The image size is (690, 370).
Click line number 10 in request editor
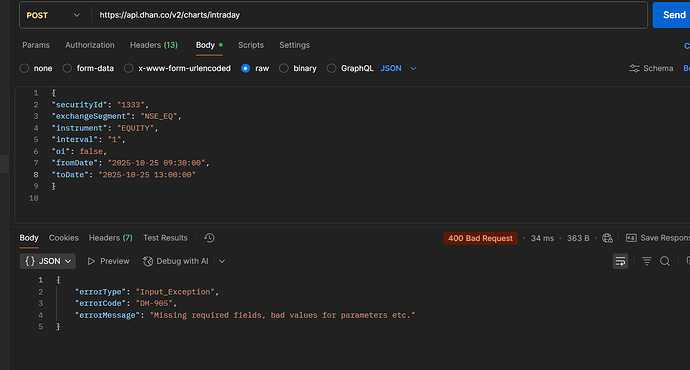[33, 198]
